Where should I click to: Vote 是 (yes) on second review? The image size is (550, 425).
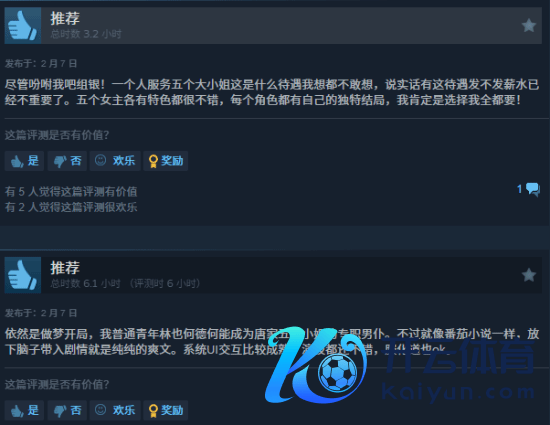[x=24, y=410]
